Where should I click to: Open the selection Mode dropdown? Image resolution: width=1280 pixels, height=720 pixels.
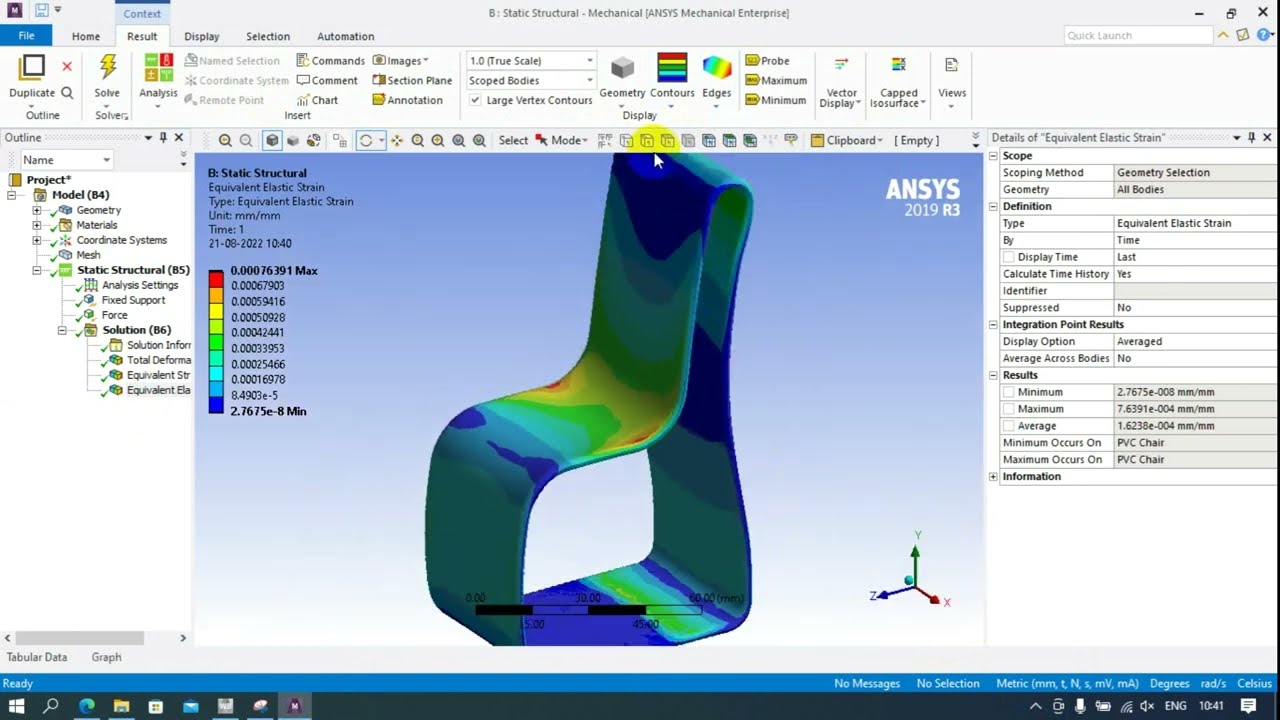tap(561, 141)
